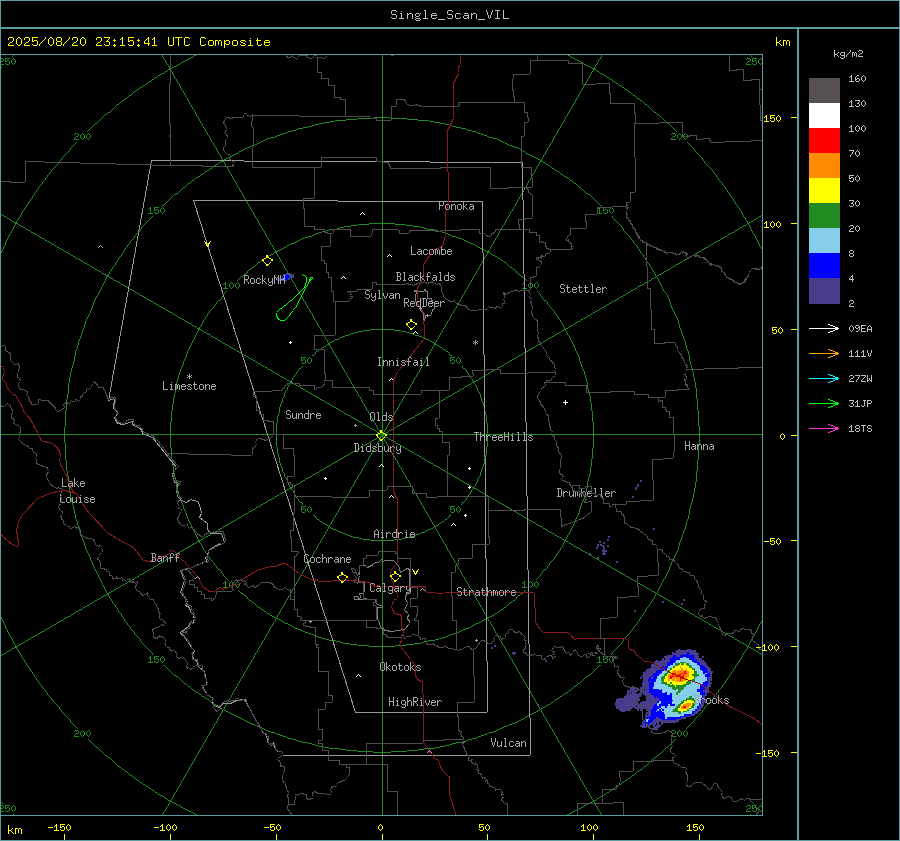
Task: Click the light blue 8-20 swatch
Action: tap(824, 241)
